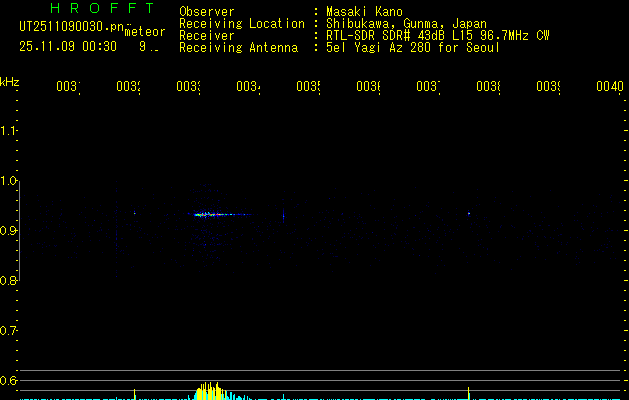Click the 5el Yagi Az 280 for Seoul text
Viewport: 629px width, 400px height.
413,48
